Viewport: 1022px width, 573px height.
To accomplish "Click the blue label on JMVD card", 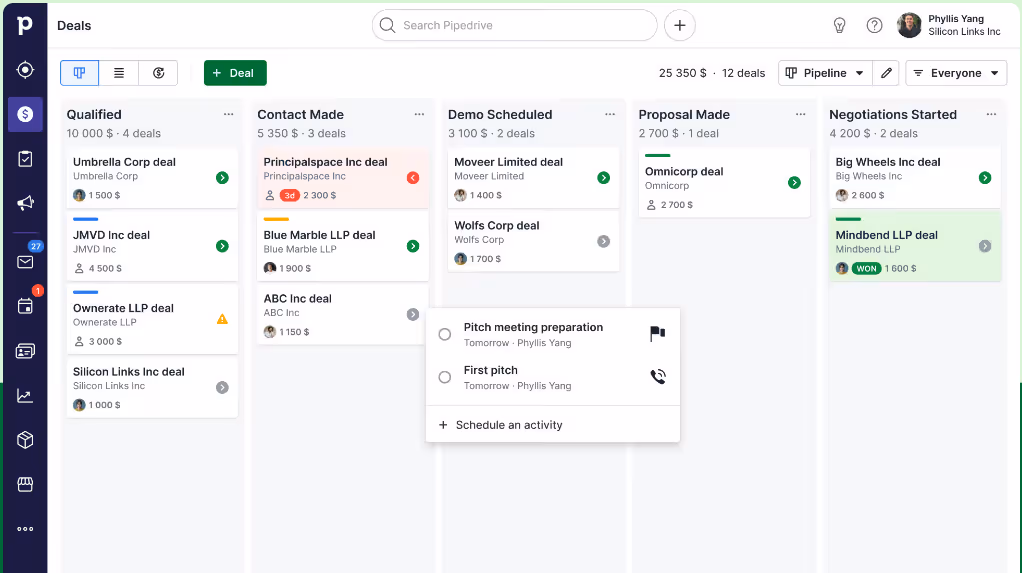I will [85, 220].
